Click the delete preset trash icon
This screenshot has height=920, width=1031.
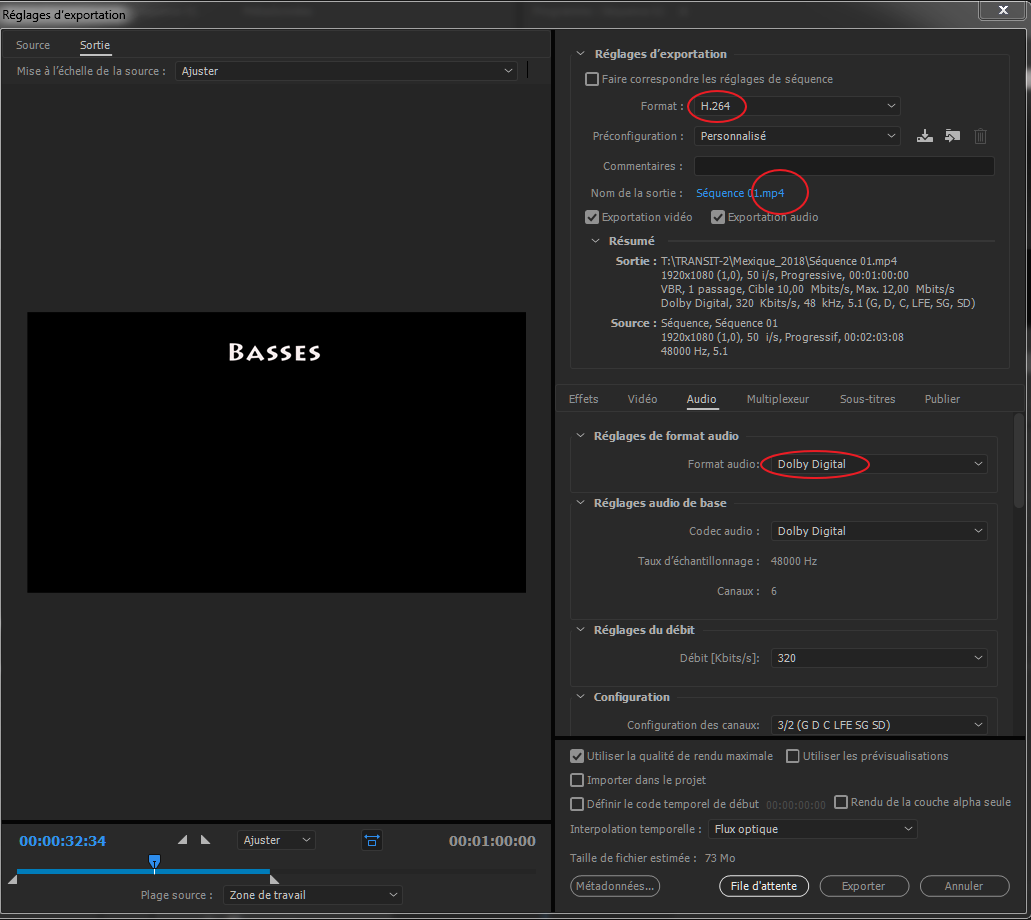pos(980,136)
